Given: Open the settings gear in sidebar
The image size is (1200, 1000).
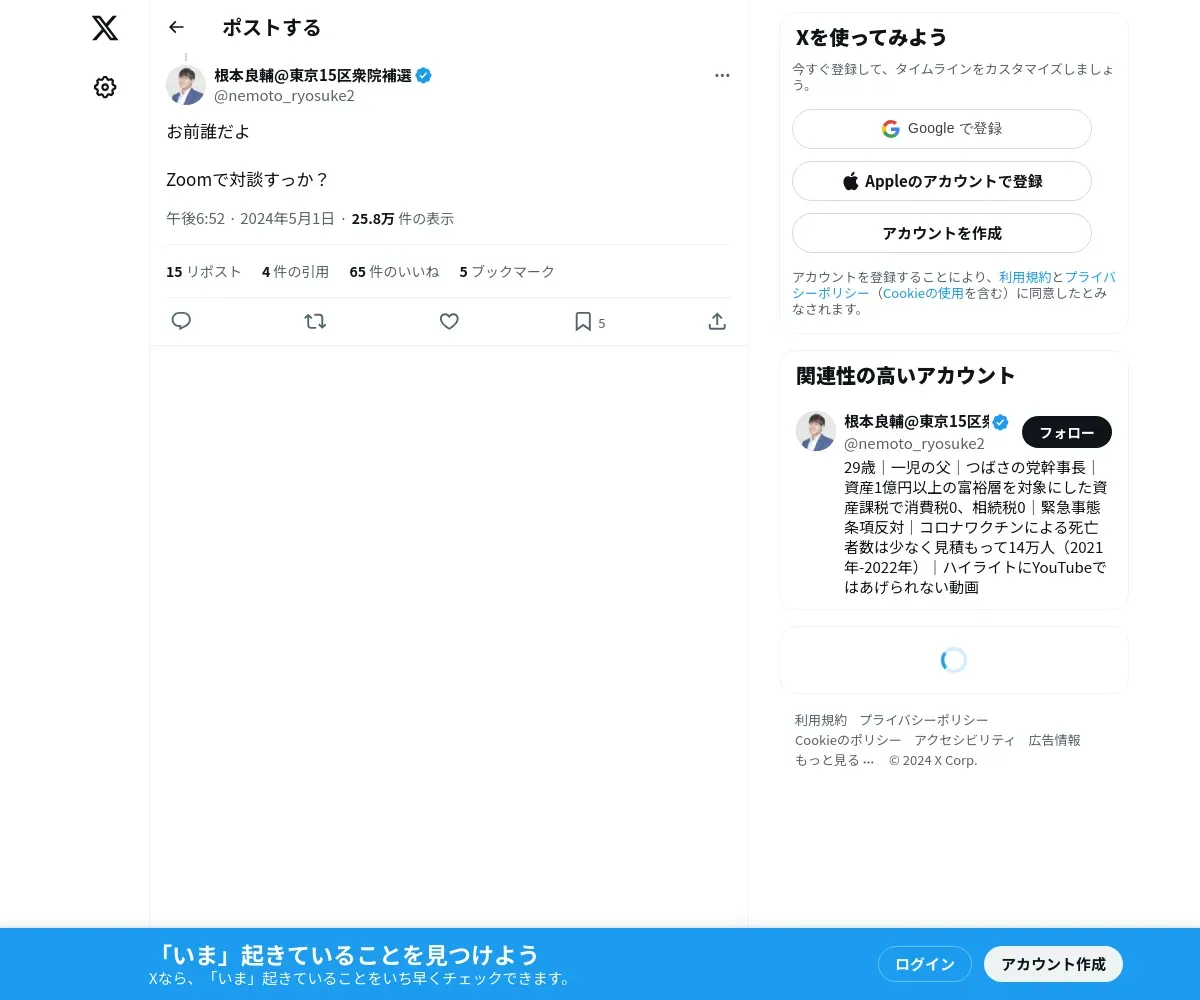Looking at the screenshot, I should (x=105, y=87).
